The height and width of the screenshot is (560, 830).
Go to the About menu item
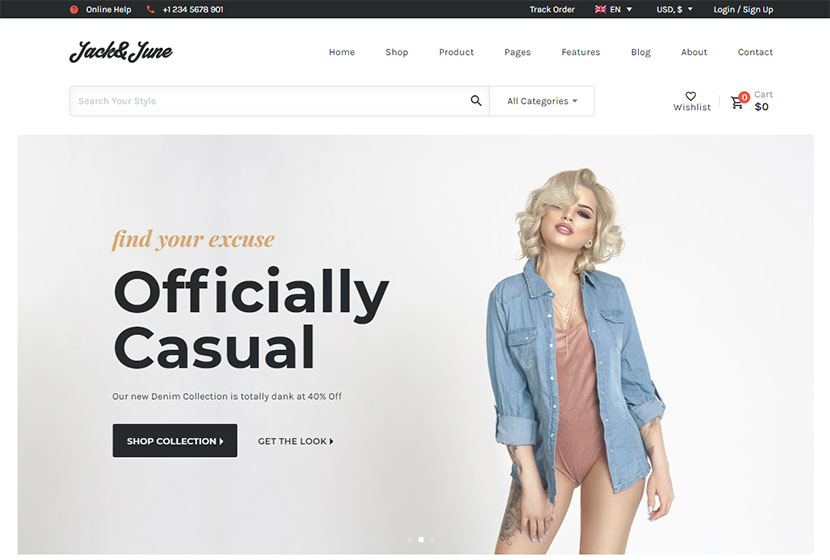694,52
